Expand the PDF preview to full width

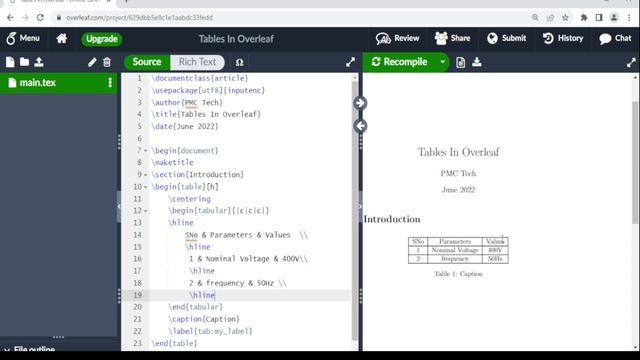coord(631,62)
